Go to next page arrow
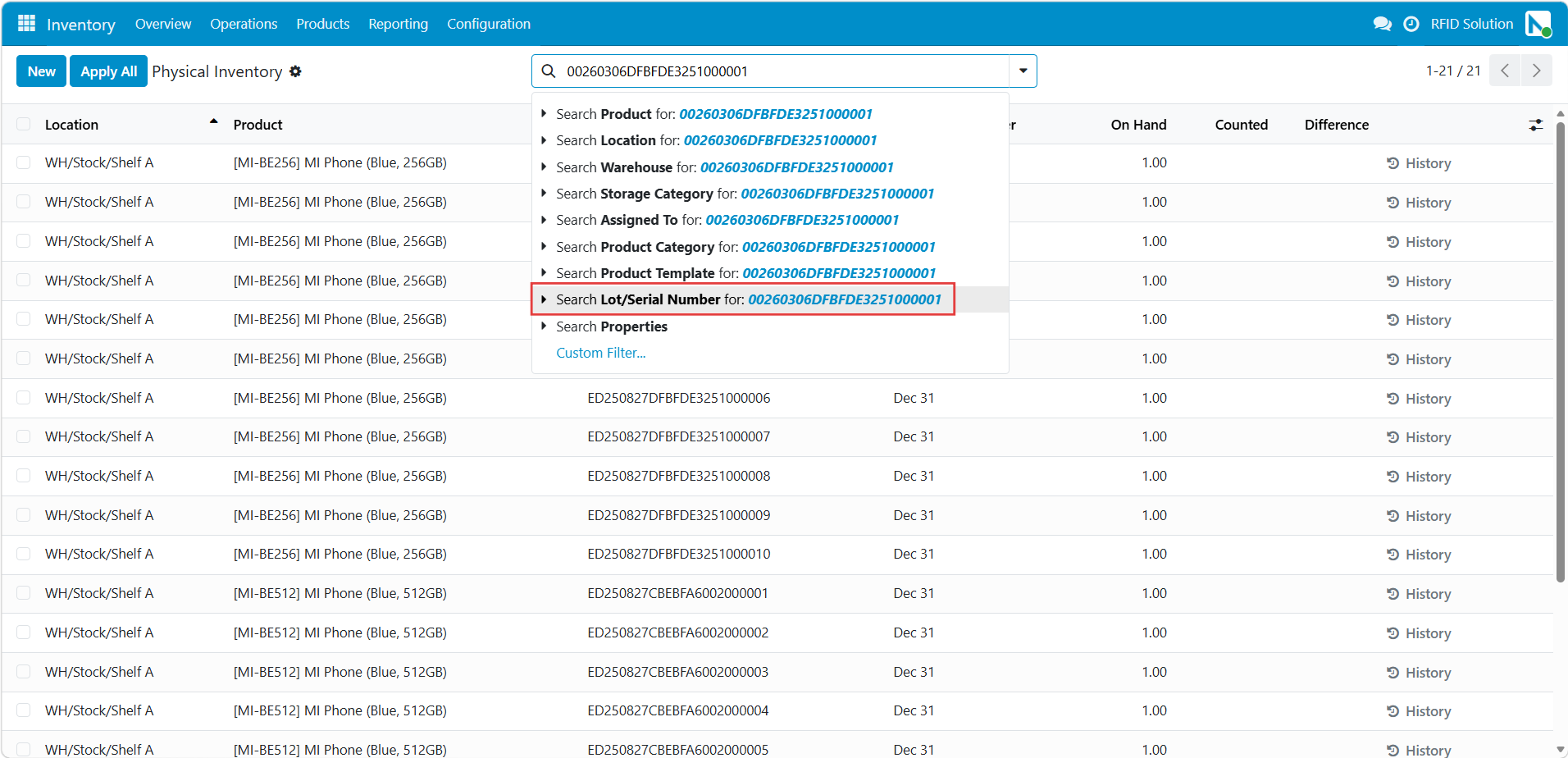 coord(1536,71)
